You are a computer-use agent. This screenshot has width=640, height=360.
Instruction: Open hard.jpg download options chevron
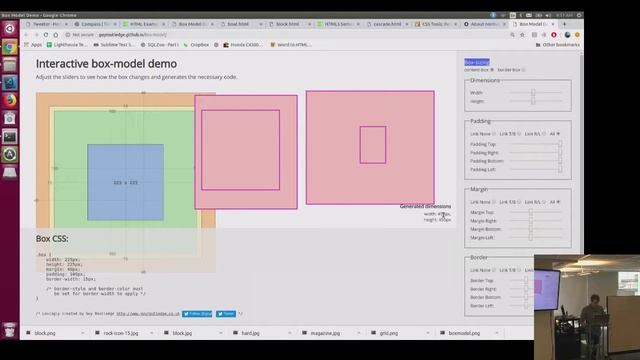click(x=289, y=333)
